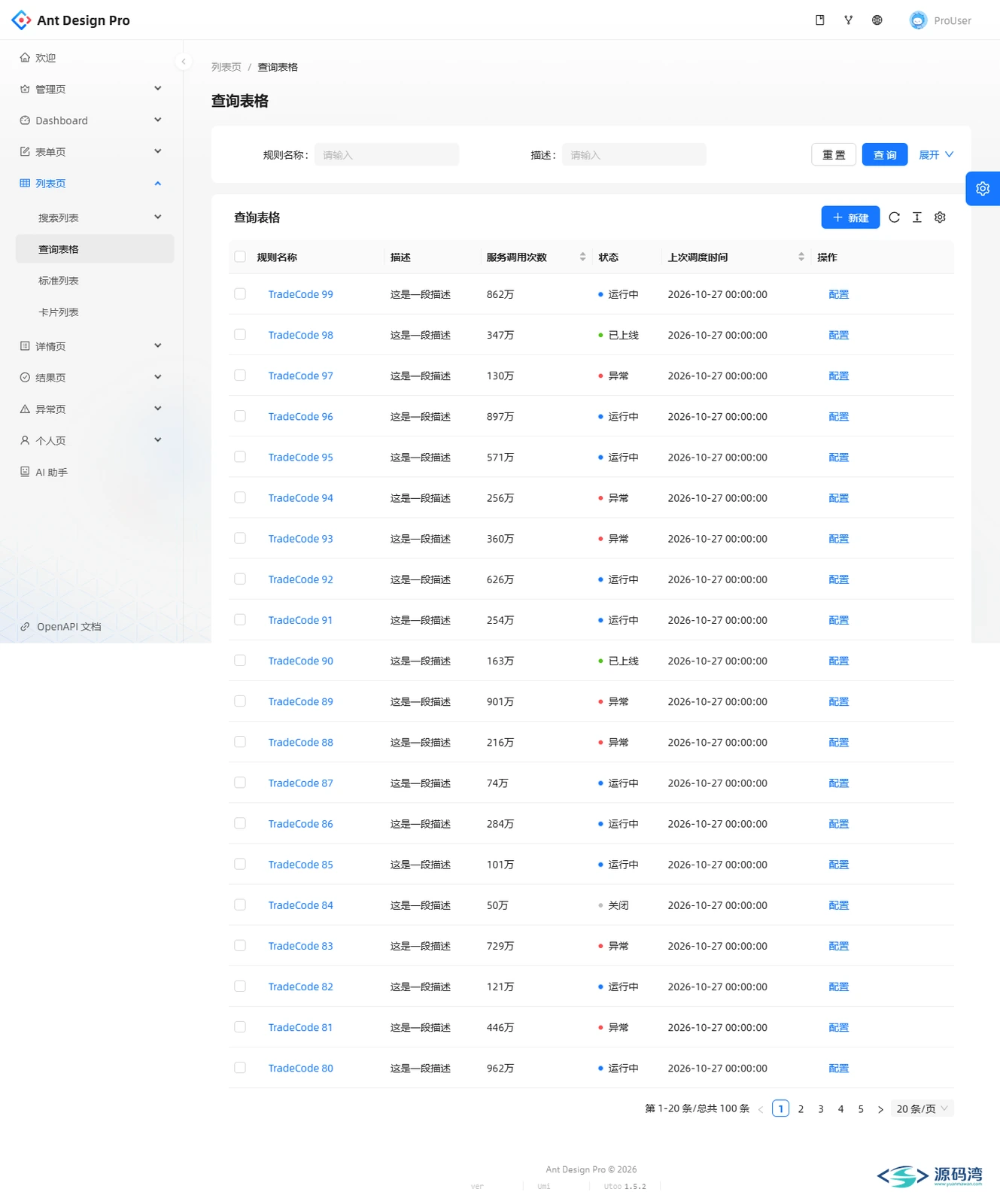1000x1204 pixels.
Task: Expand the 表单页 sidebar menu
Action: pyautogui.click(x=95, y=152)
